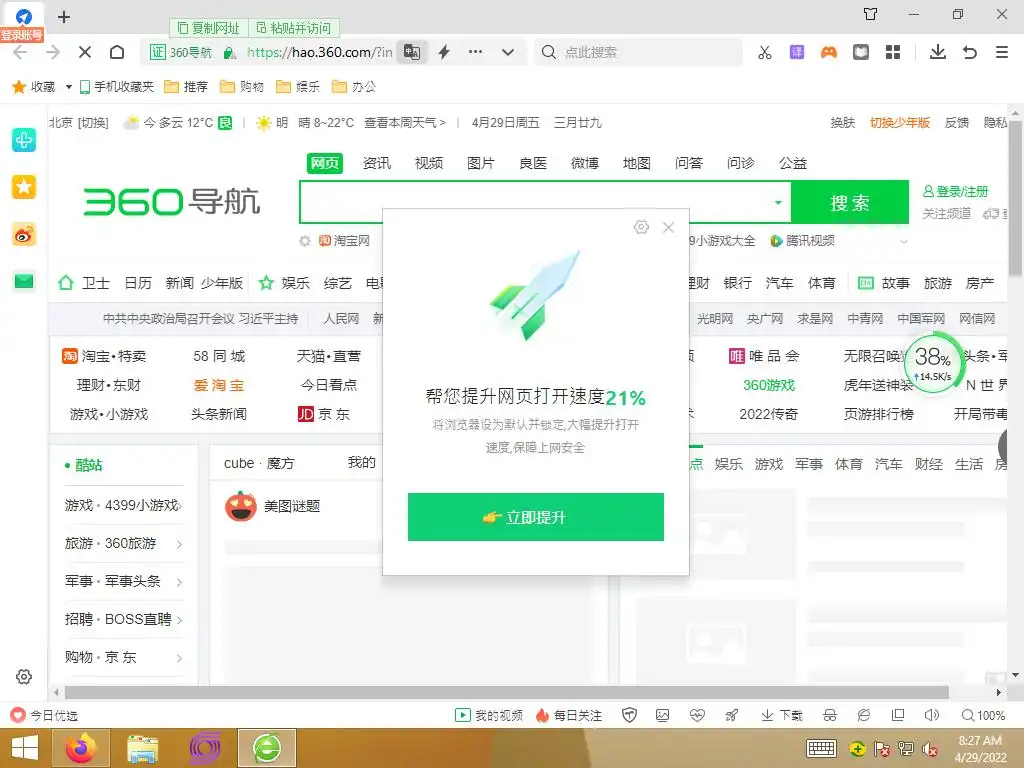Open the 购物 bookmark folder
This screenshot has height=768, width=1024.
click(x=242, y=87)
